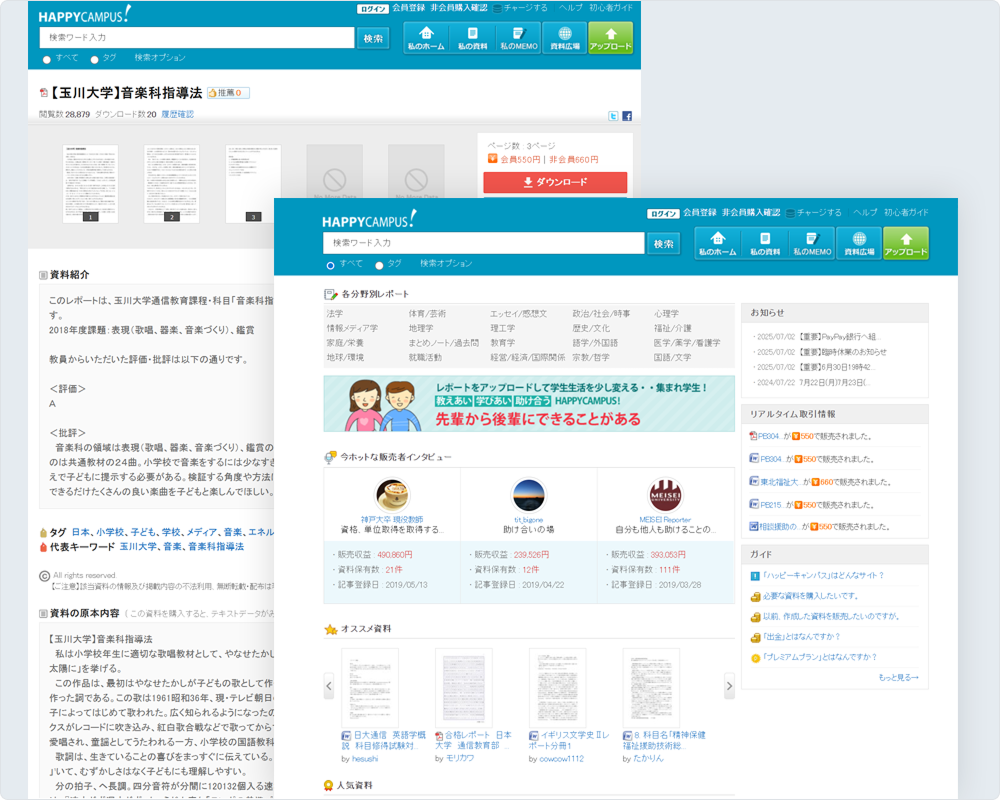This screenshot has width=1000, height=800.
Task: Advance the オススメ資料 carousel with right arrow
Action: [729, 686]
